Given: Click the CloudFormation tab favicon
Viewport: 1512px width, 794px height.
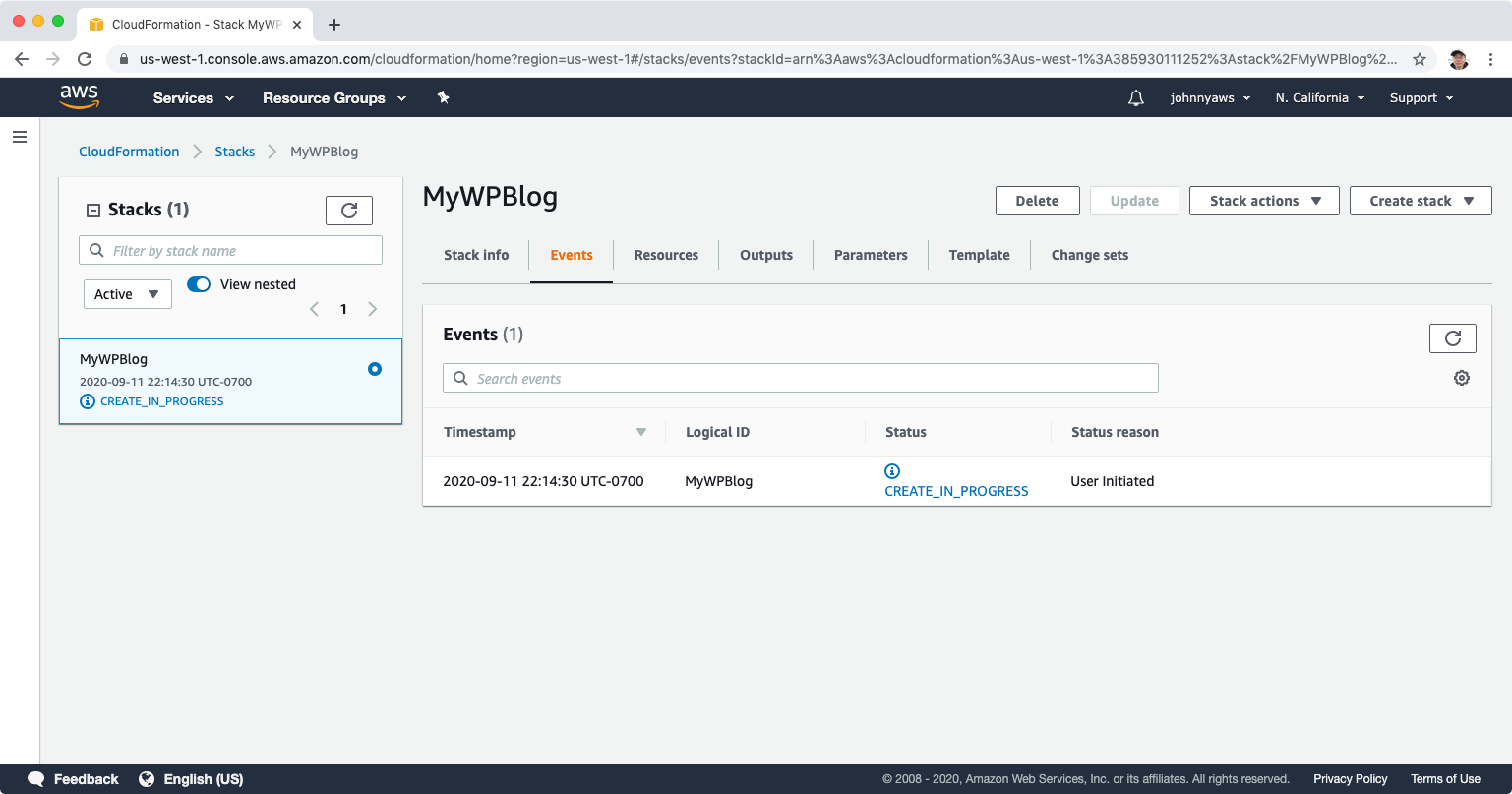Looking at the screenshot, I should coord(96,25).
